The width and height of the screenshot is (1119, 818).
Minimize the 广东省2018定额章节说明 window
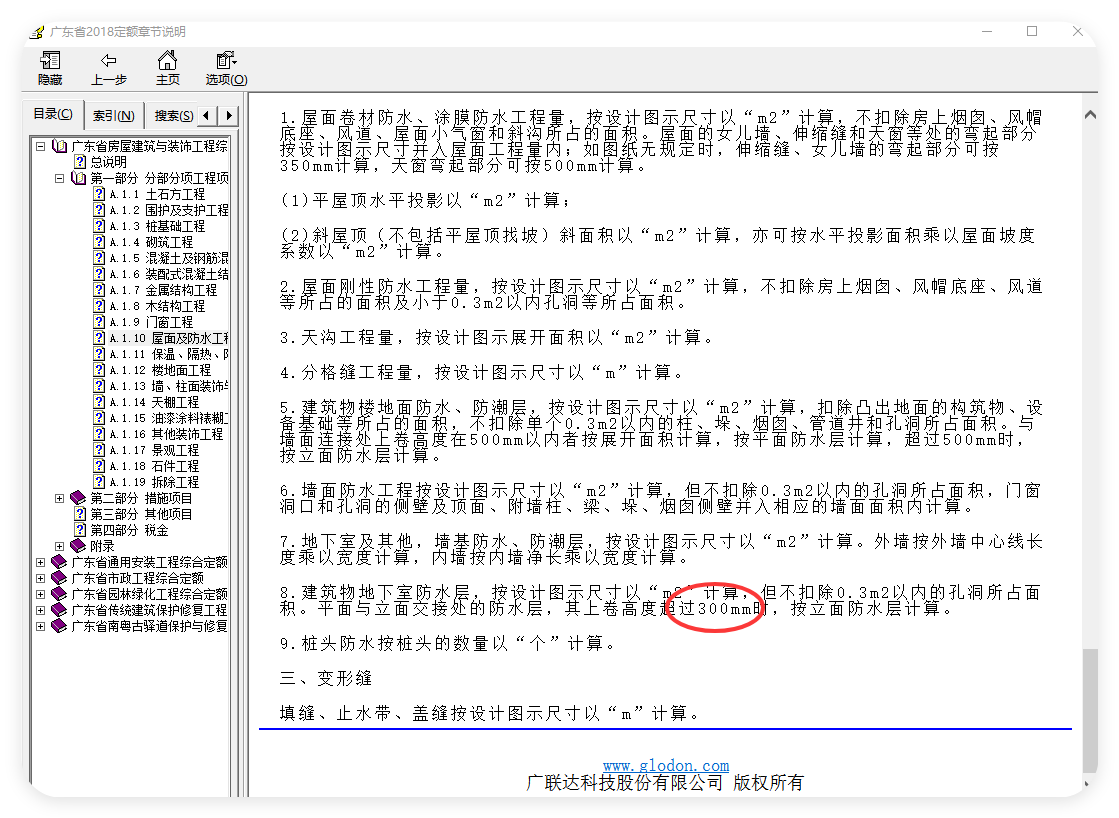tap(988, 31)
